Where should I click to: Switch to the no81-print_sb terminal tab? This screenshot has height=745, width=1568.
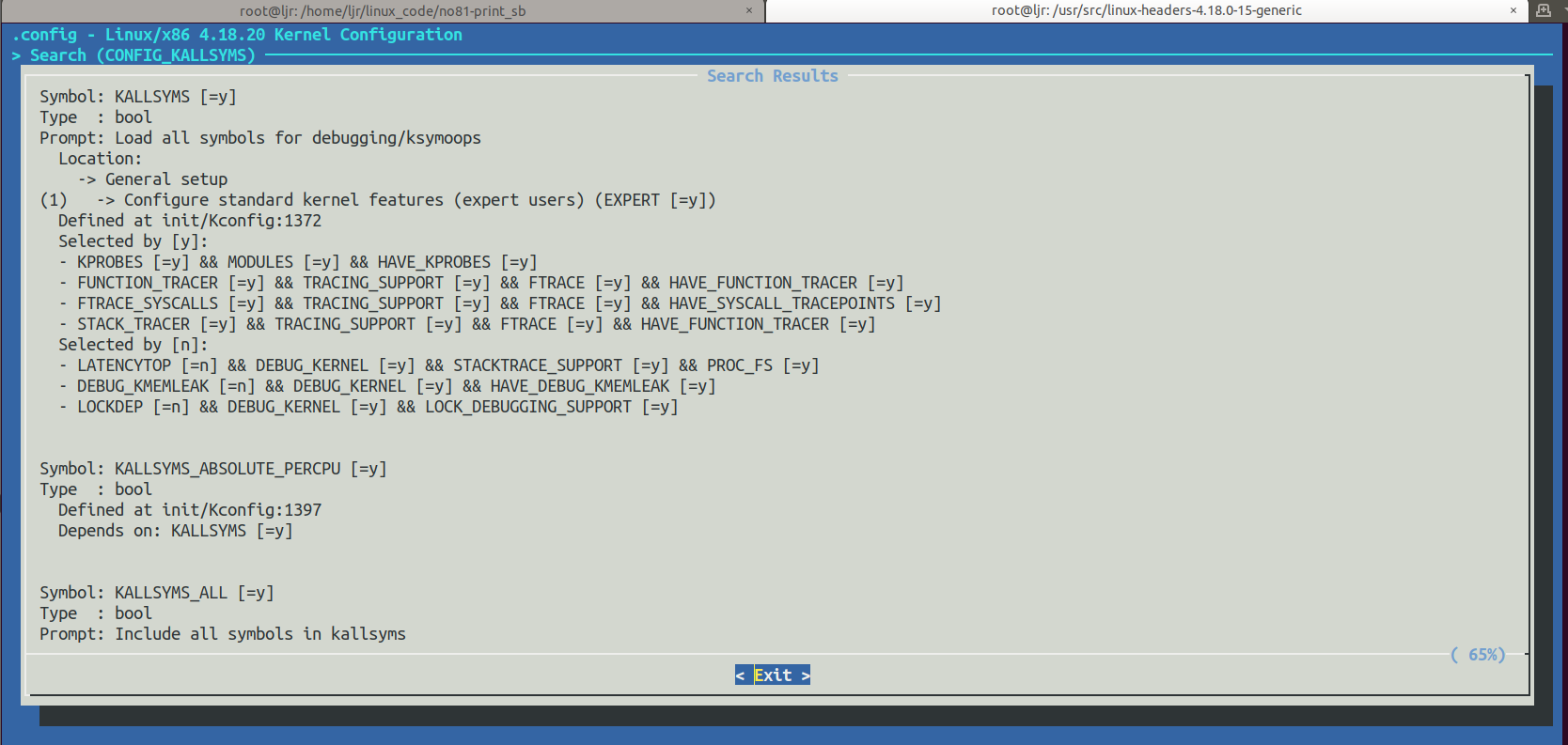383,11
